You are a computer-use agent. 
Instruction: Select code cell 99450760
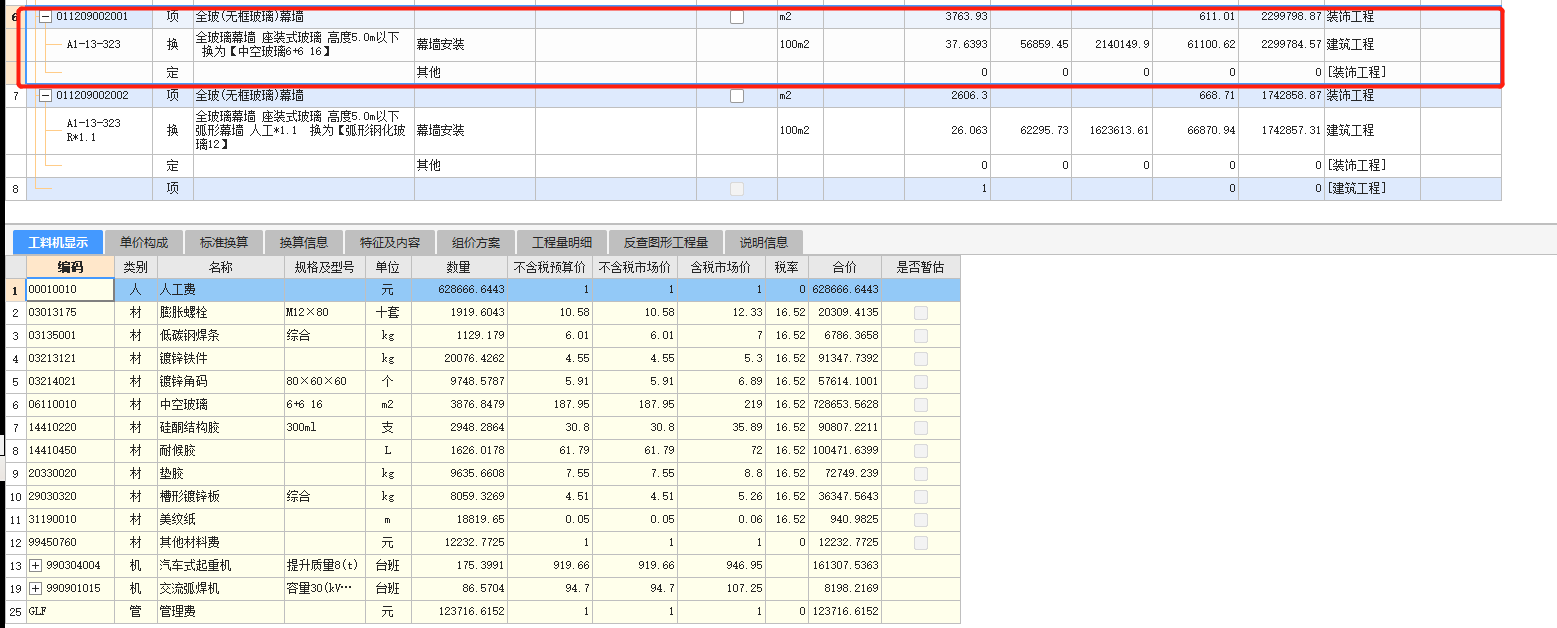tap(70, 543)
